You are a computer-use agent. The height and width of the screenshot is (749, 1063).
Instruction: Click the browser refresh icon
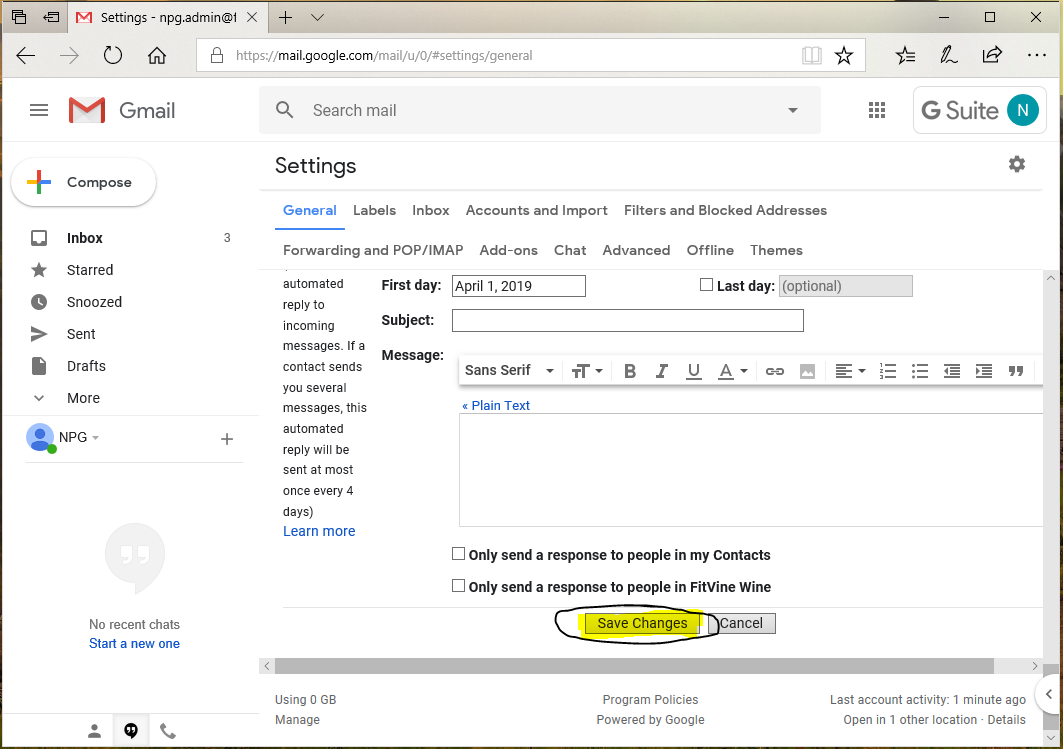tap(113, 55)
